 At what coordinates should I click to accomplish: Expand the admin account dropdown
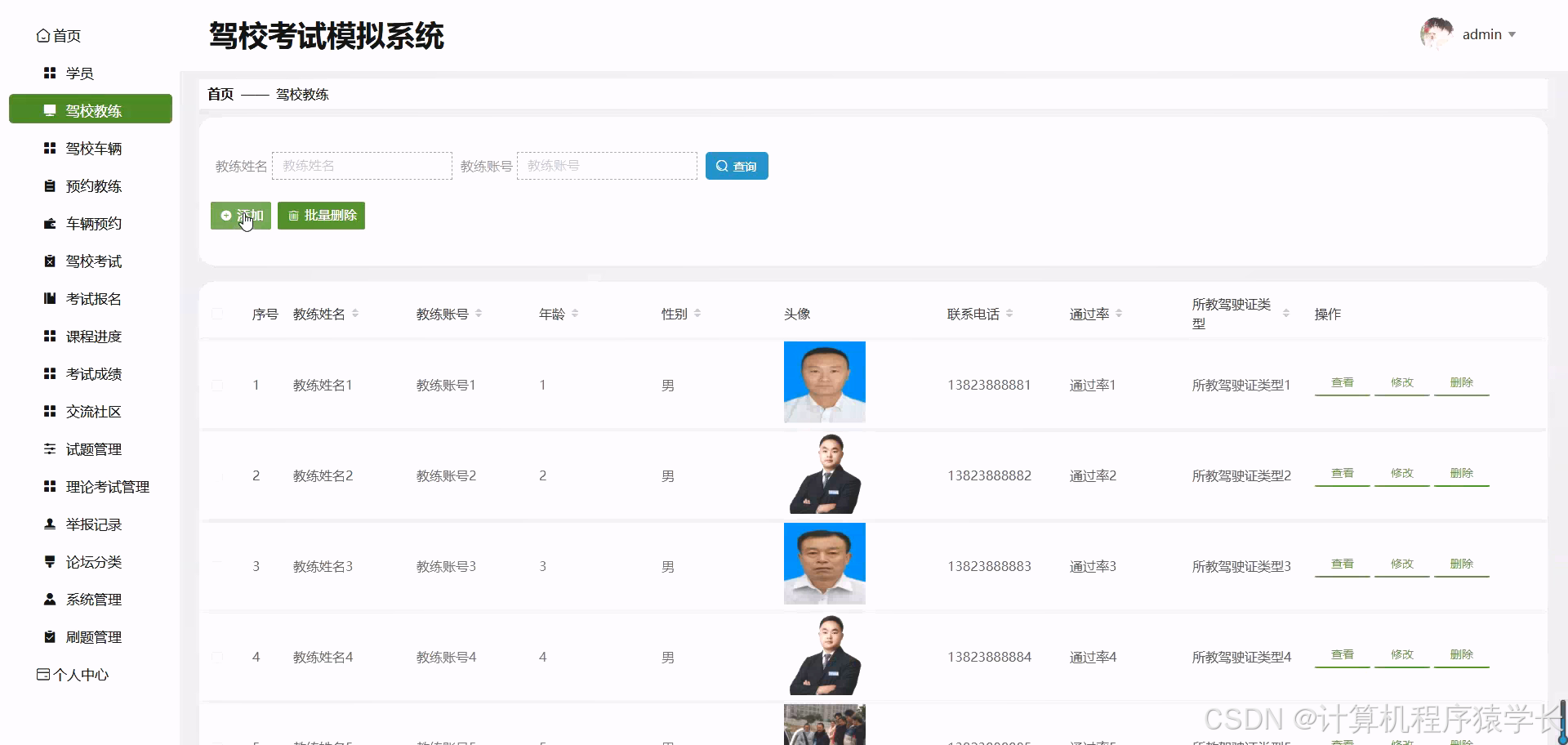pos(1488,33)
